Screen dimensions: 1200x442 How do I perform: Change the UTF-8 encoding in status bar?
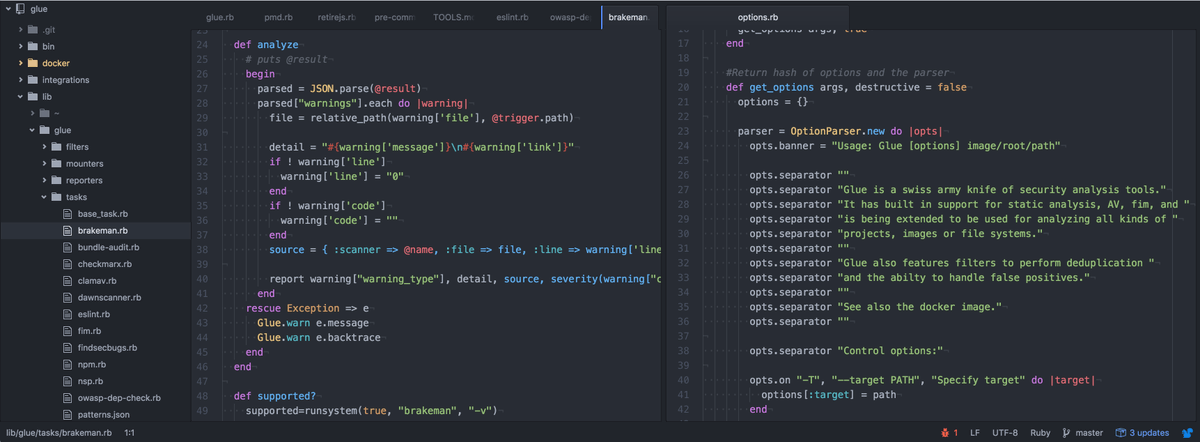click(1005, 433)
